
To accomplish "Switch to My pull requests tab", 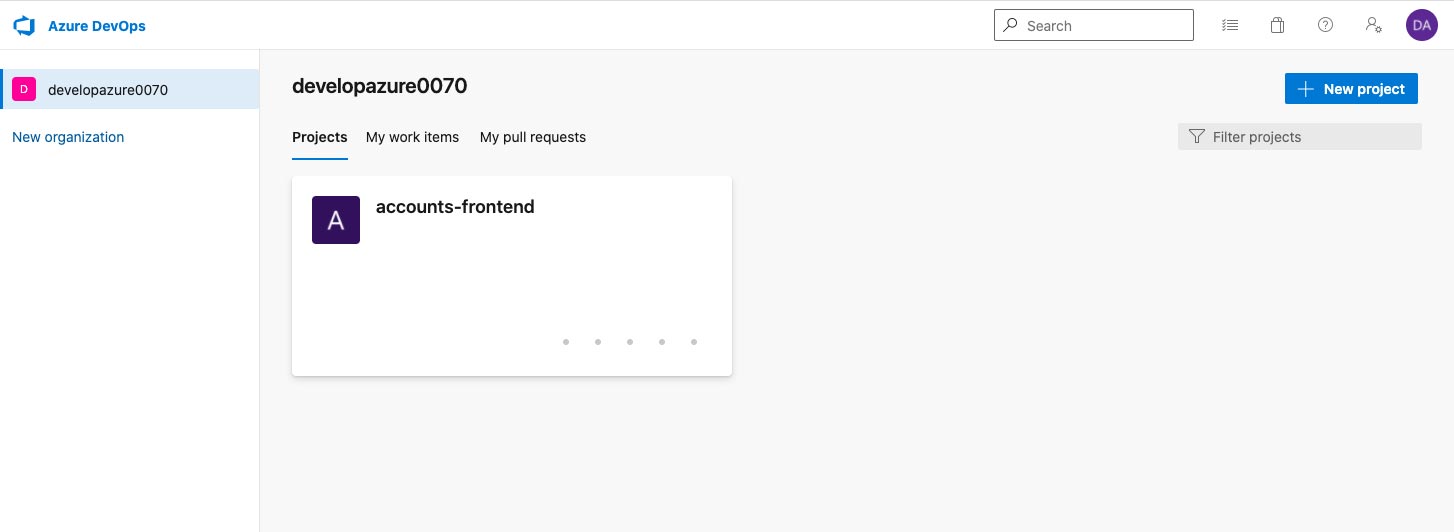I will [x=533, y=137].
